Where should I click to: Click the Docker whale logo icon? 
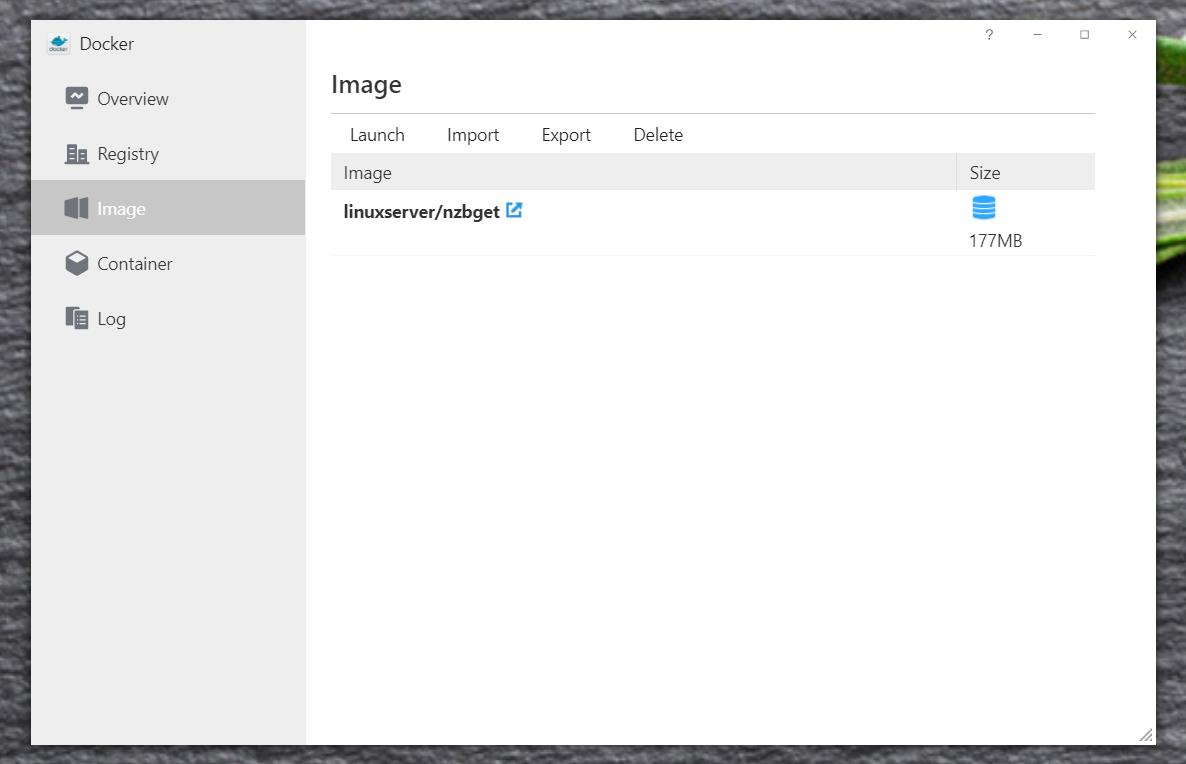coord(59,44)
